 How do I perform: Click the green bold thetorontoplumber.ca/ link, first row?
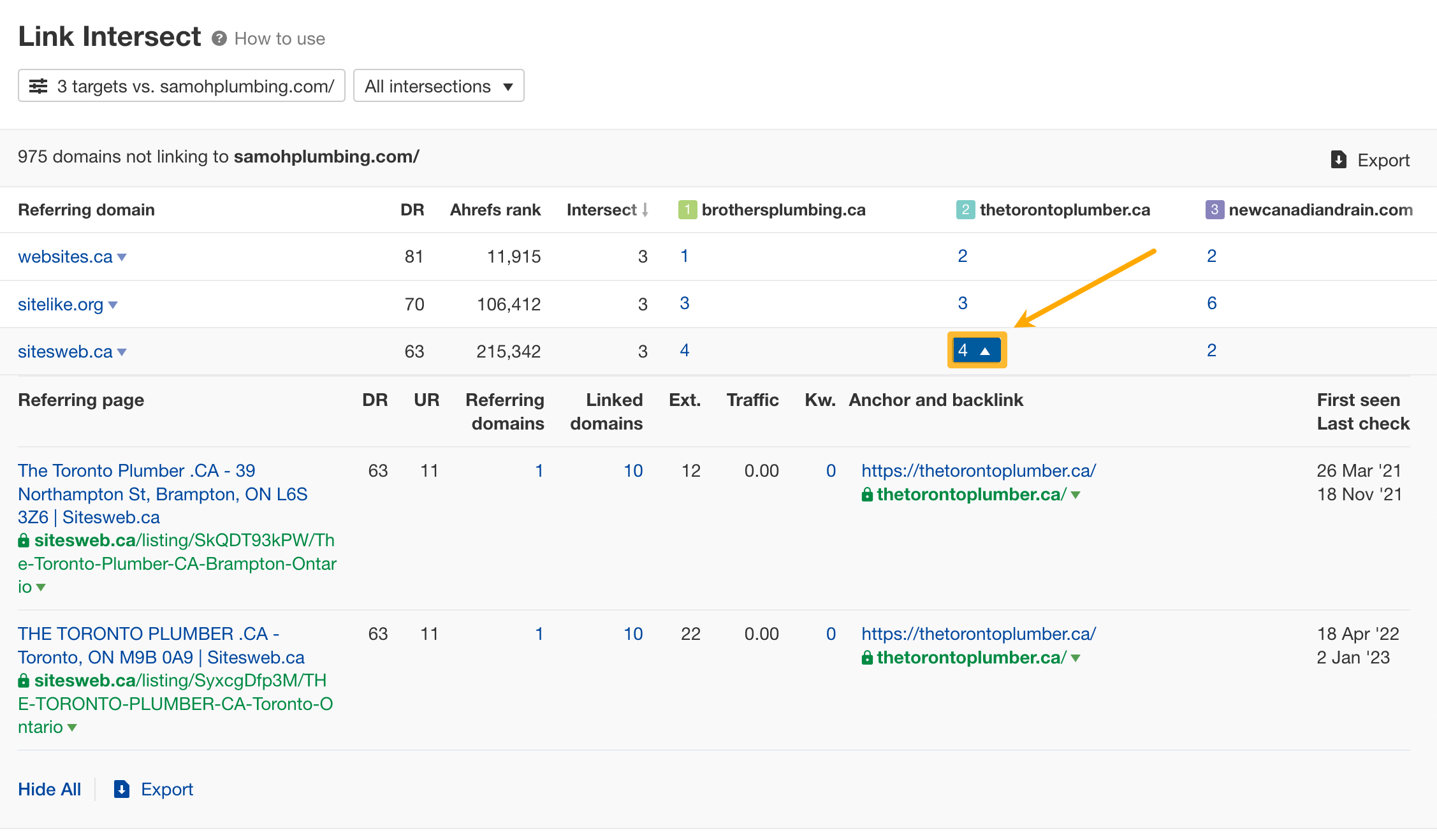971,495
